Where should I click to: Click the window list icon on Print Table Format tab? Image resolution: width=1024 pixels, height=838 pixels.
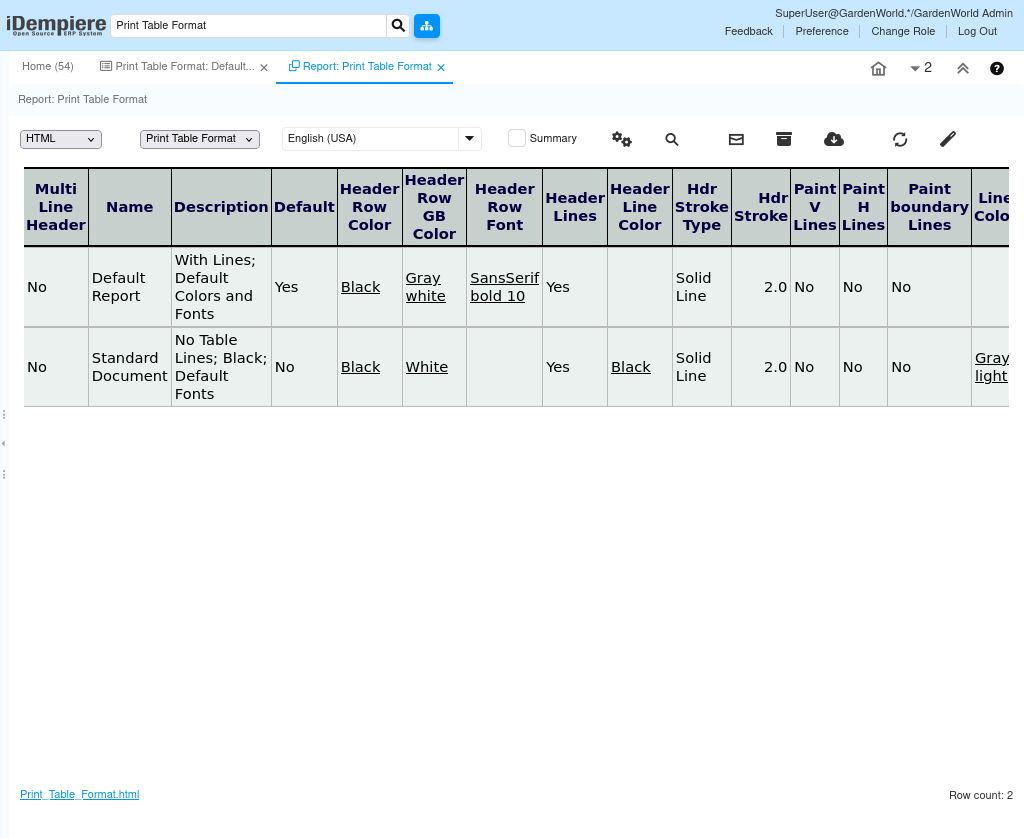click(x=106, y=66)
